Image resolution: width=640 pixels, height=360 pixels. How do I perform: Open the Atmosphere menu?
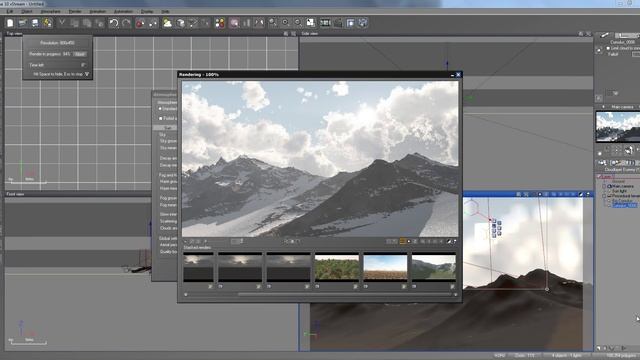[x=51, y=11]
